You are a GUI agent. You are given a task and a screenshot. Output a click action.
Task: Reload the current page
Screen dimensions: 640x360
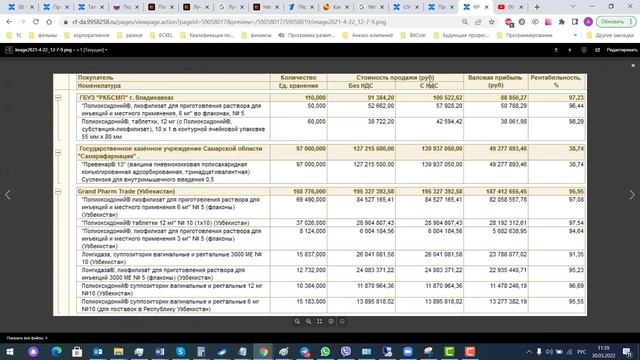36,22
